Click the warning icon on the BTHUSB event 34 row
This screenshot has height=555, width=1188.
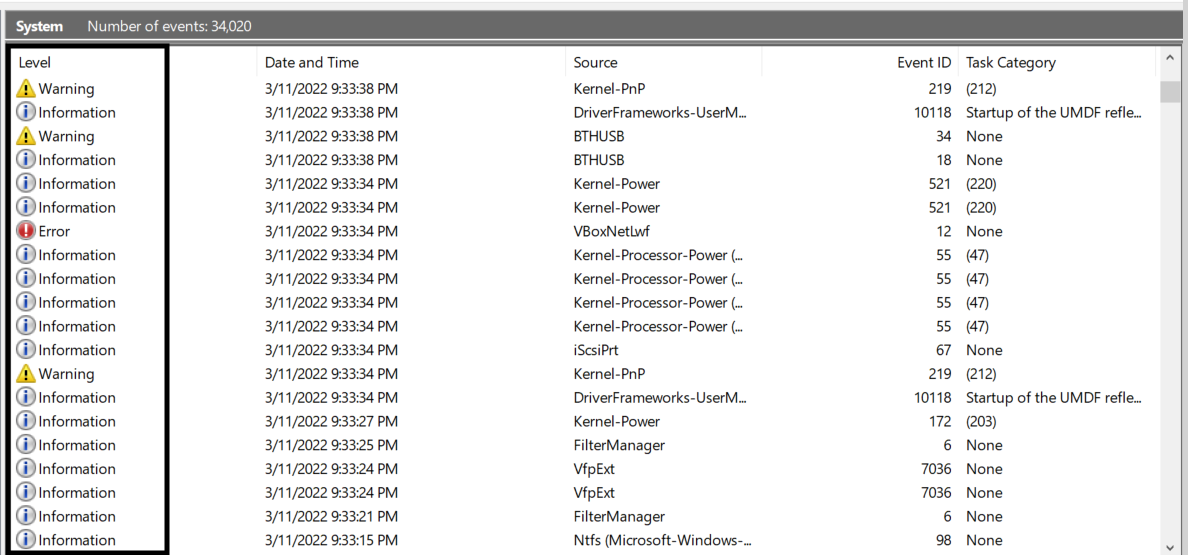[26, 136]
